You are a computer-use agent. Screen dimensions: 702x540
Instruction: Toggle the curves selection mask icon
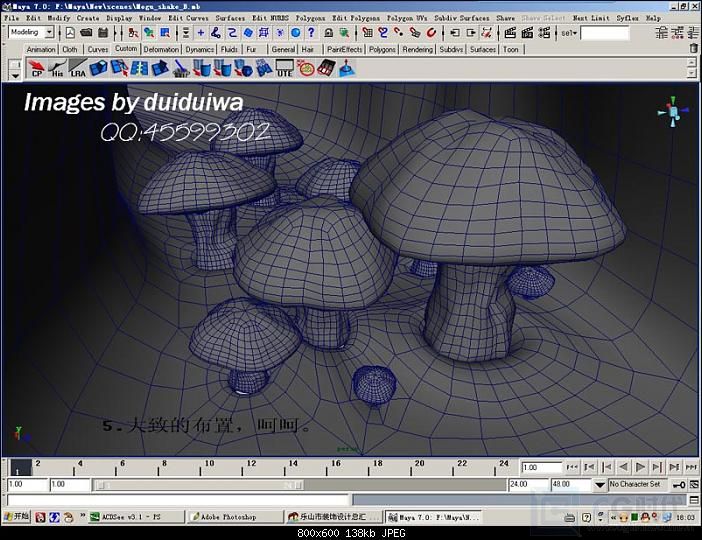232,32
